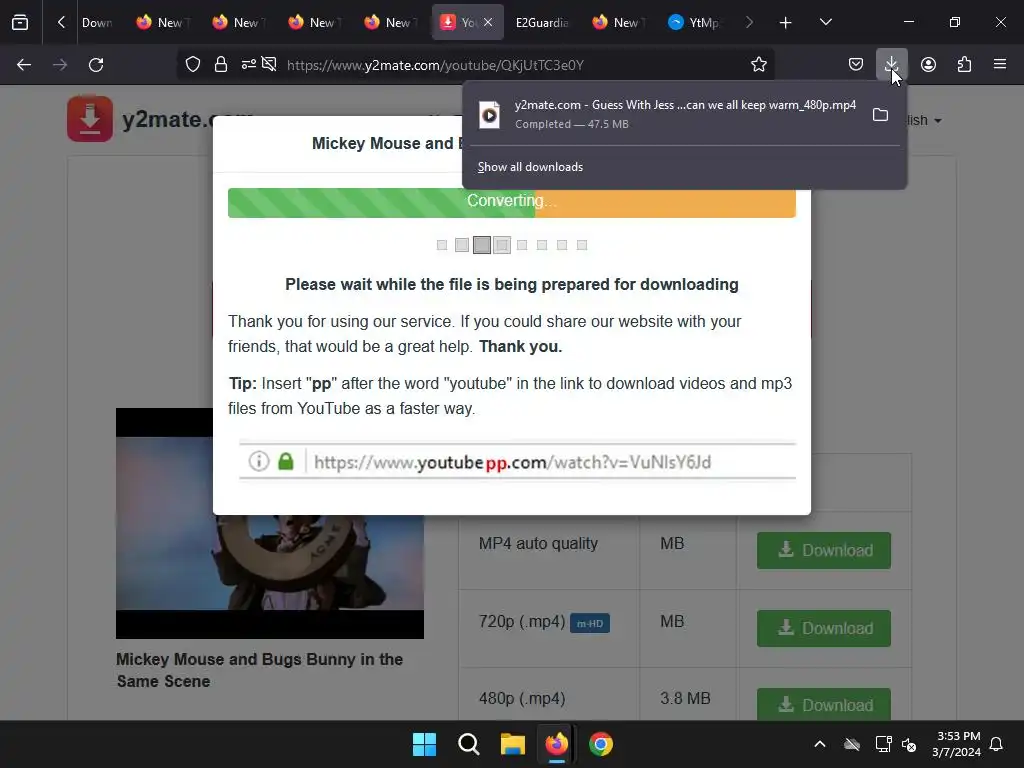Image resolution: width=1024 pixels, height=768 pixels.
Task: Click Show all downloads
Action: [530, 167]
